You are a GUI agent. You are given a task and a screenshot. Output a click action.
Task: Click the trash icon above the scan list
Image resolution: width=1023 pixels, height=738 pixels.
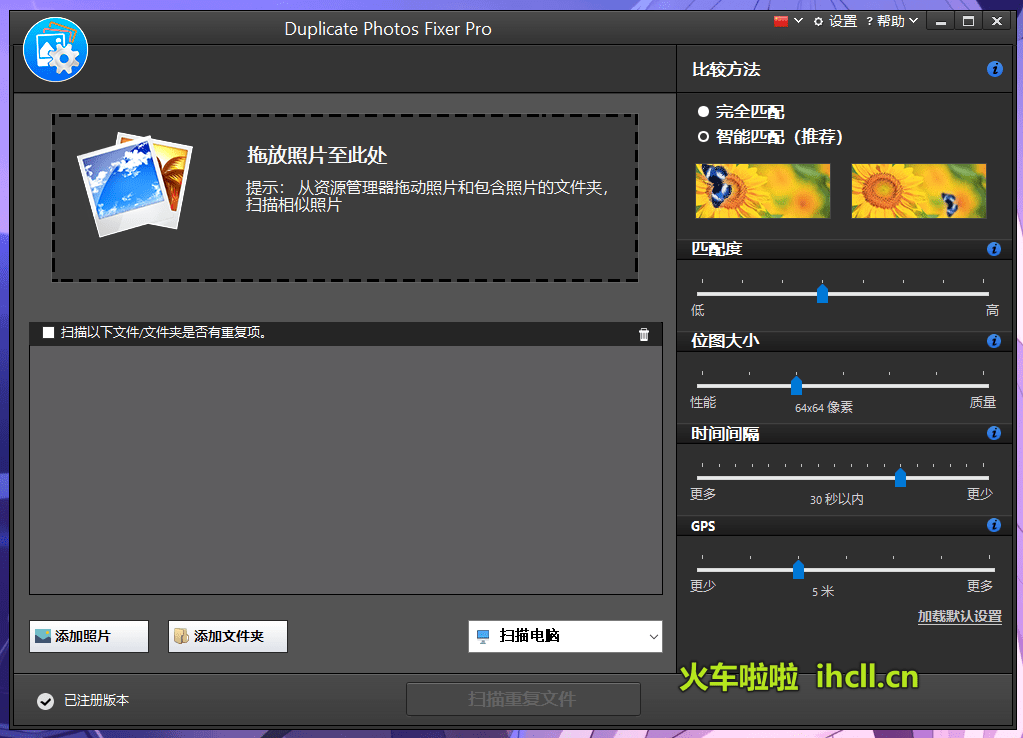(x=644, y=334)
